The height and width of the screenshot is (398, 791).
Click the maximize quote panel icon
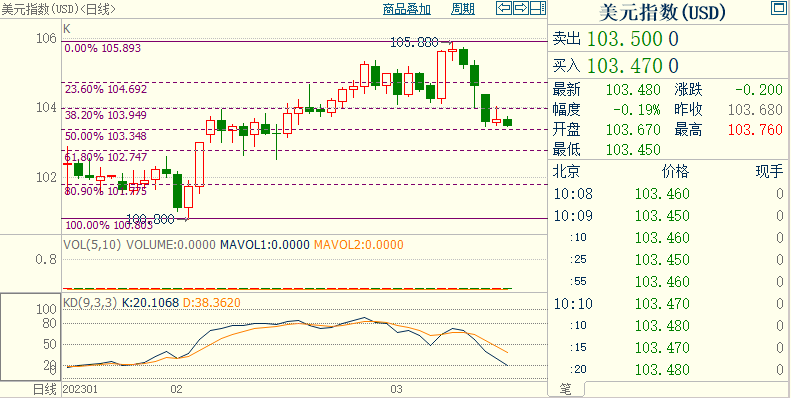tap(778, 8)
